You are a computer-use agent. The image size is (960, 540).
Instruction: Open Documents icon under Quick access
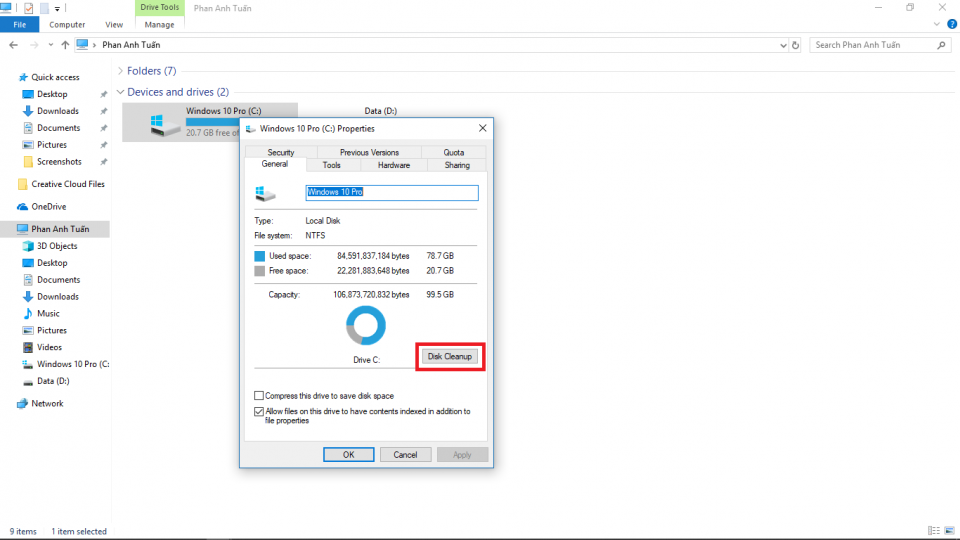click(28, 128)
